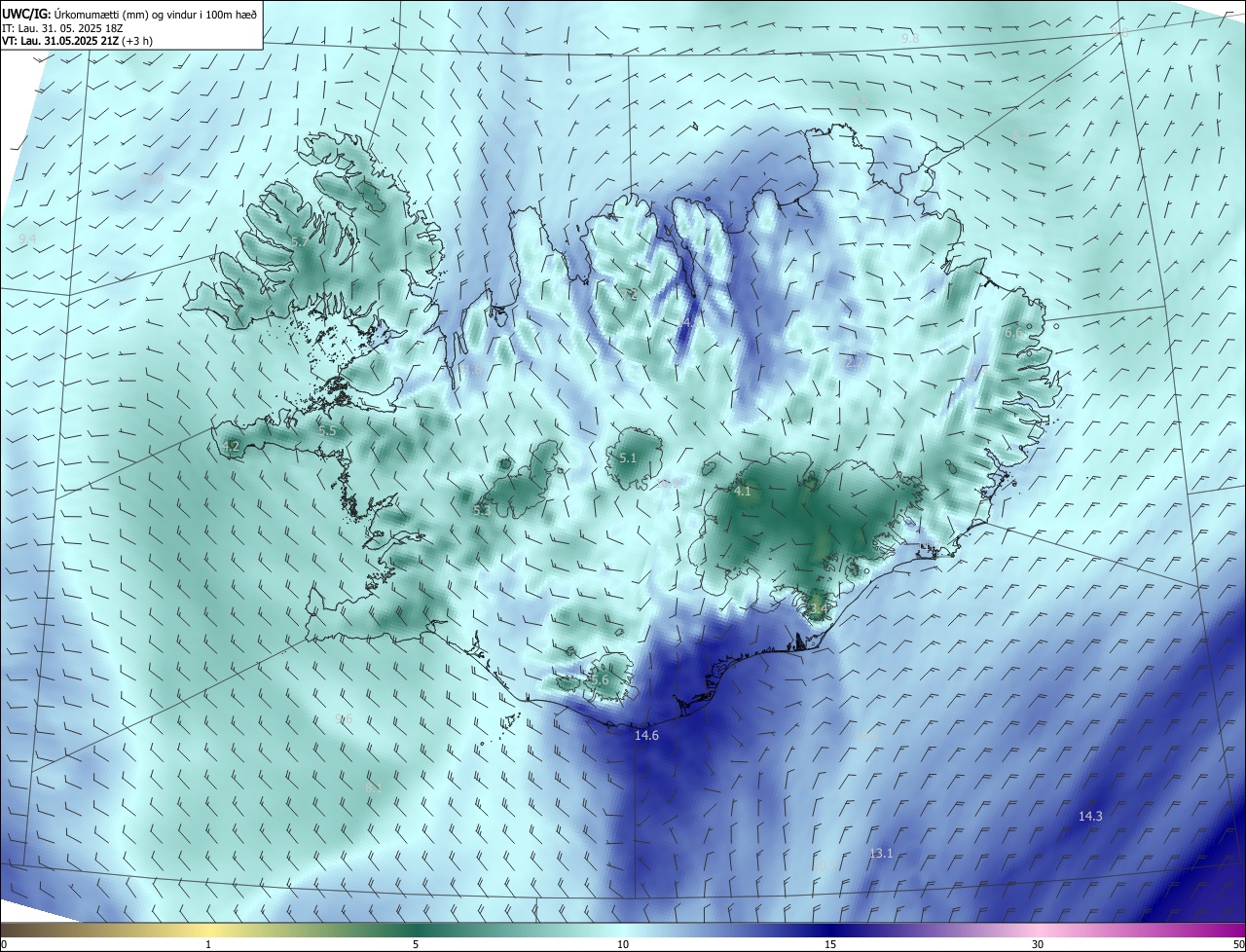Click the 9.8 value near the top edge
The width and height of the screenshot is (1246, 952).
[910, 39]
